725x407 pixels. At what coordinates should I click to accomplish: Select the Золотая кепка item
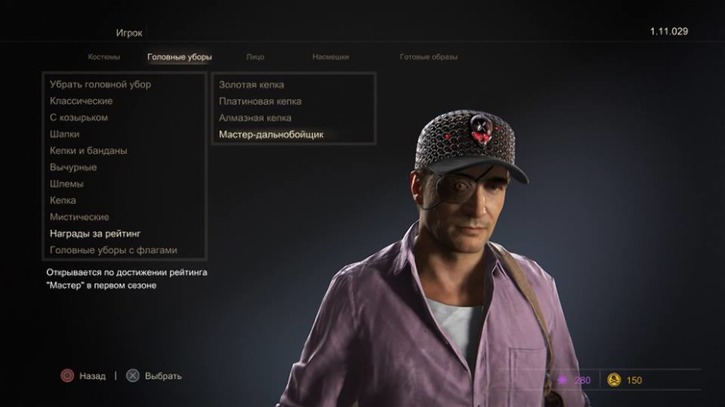(x=252, y=85)
